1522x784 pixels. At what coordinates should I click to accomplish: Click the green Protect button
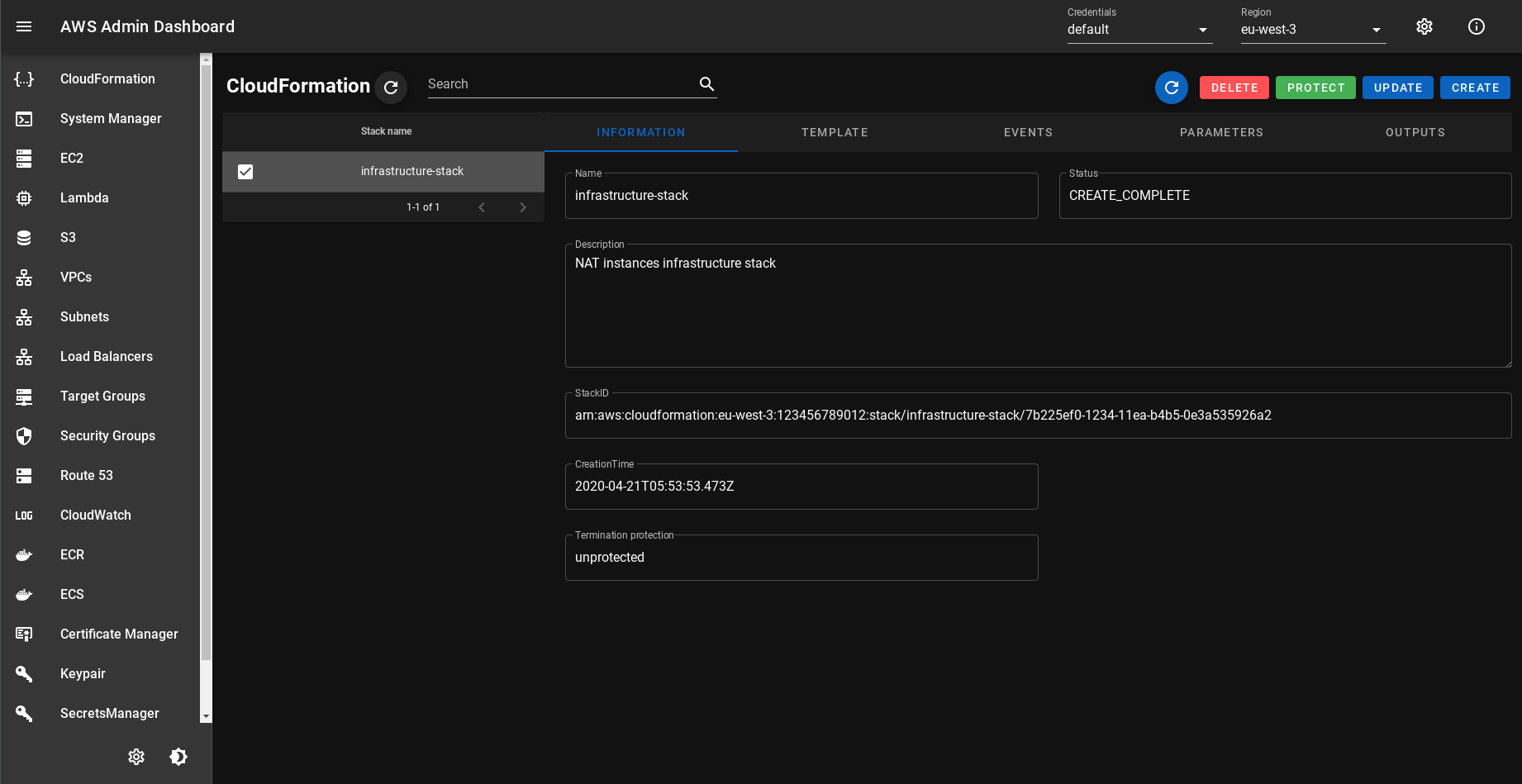click(x=1315, y=88)
